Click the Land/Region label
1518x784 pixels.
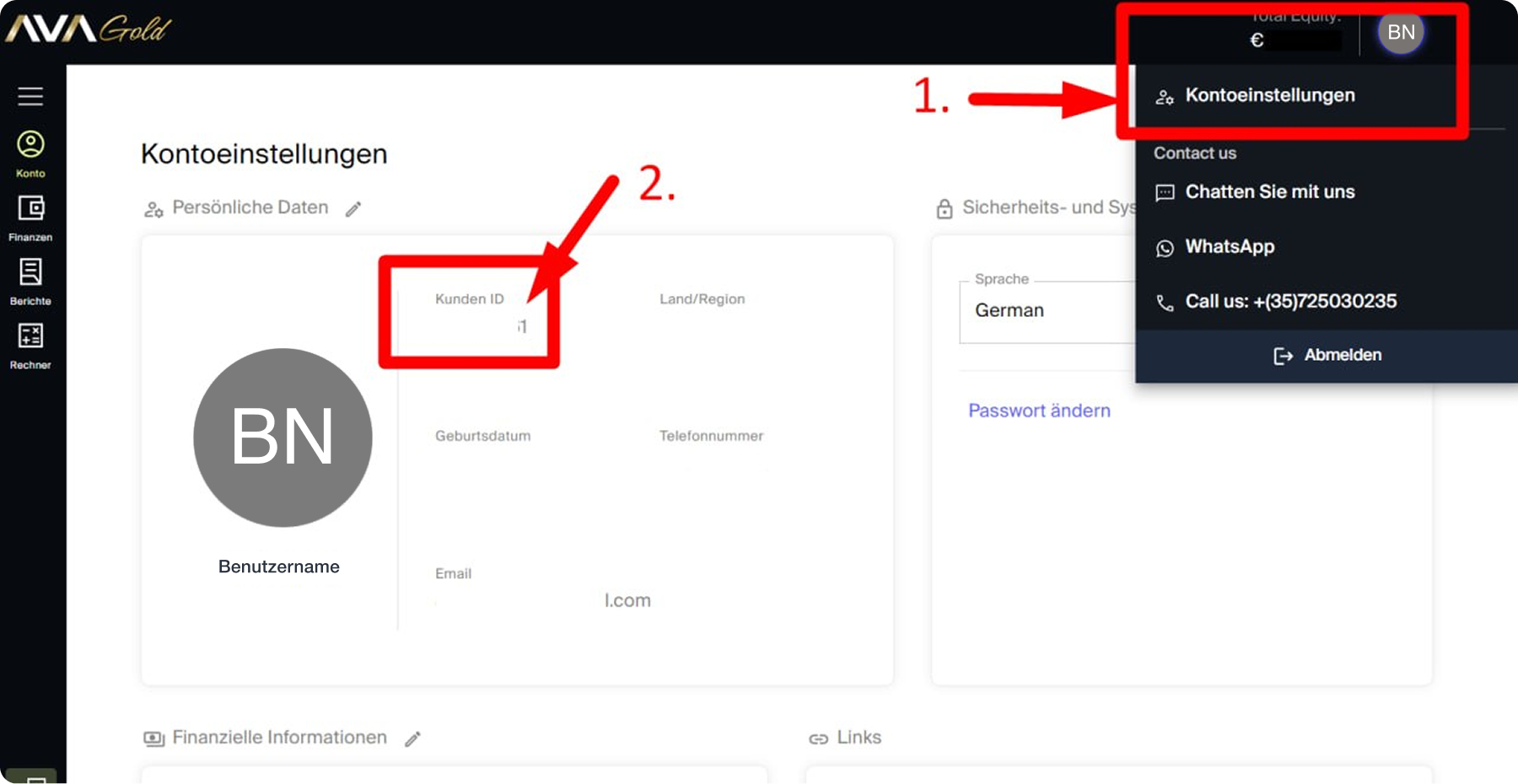click(x=702, y=299)
